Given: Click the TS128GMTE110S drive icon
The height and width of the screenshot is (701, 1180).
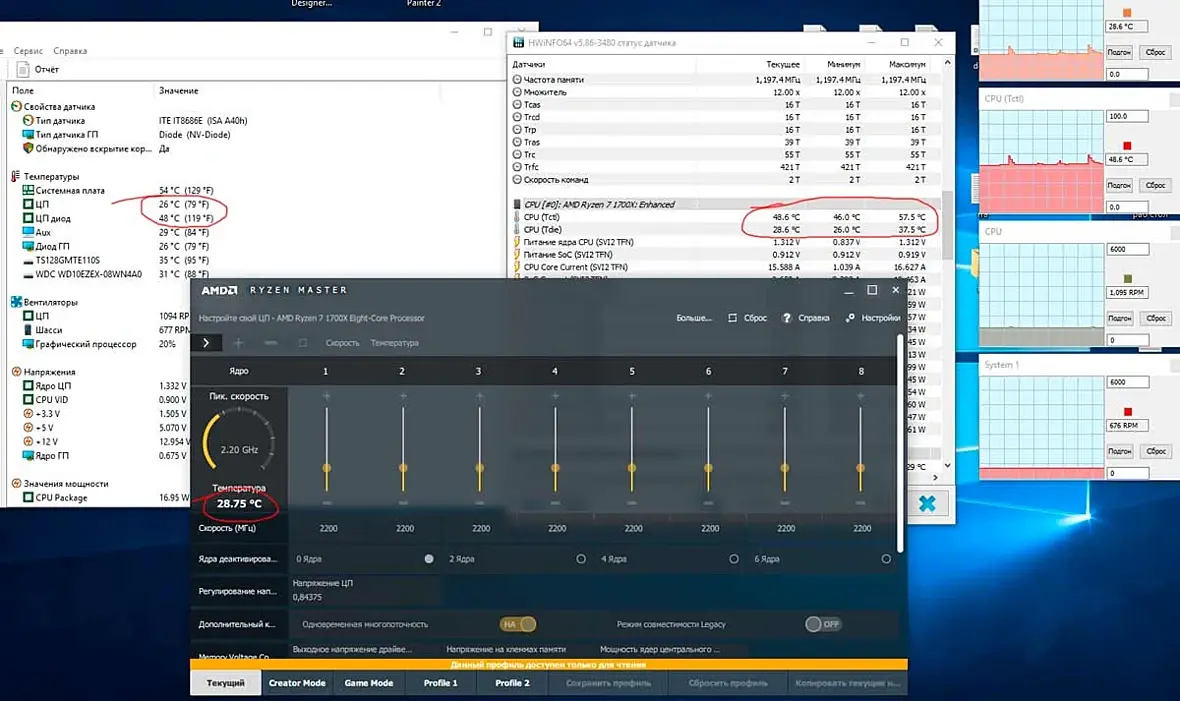Looking at the screenshot, I should coord(28,261).
